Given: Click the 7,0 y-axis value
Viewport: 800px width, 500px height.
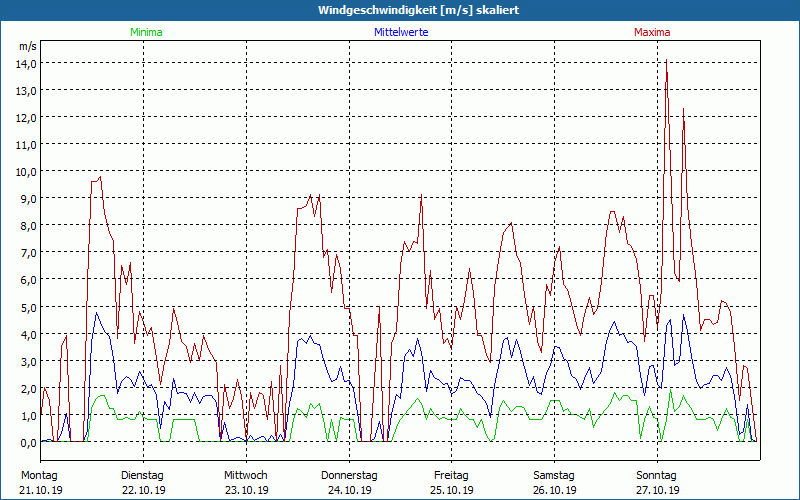Looking at the screenshot, I should pyautogui.click(x=28, y=253).
